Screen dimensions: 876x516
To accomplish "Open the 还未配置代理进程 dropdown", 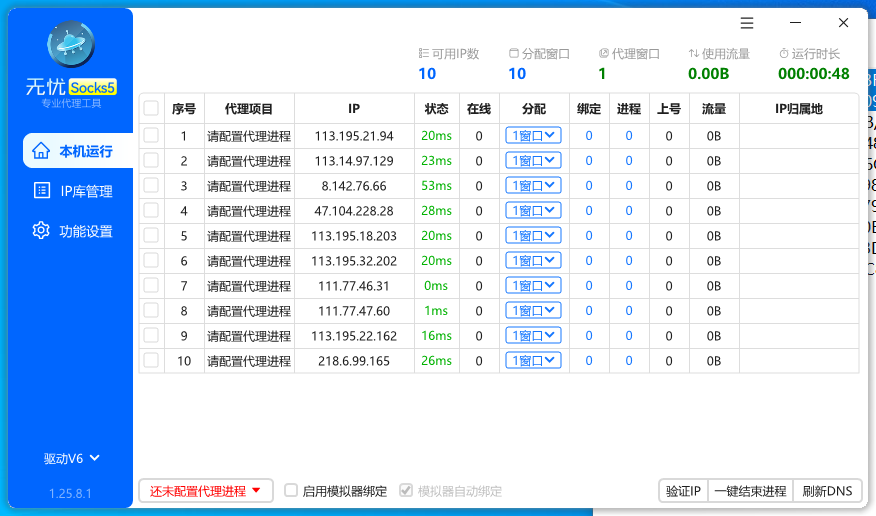I will (x=206, y=491).
